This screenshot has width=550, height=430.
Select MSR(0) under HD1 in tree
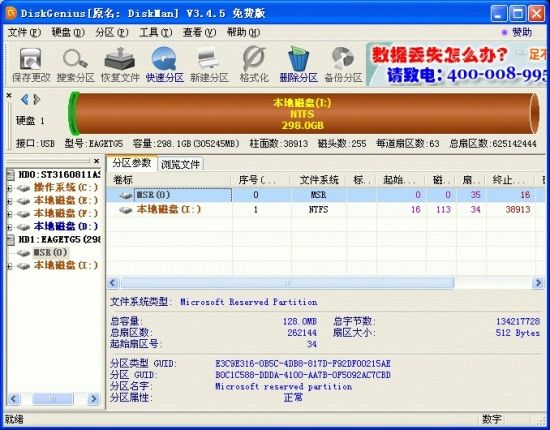(50, 253)
